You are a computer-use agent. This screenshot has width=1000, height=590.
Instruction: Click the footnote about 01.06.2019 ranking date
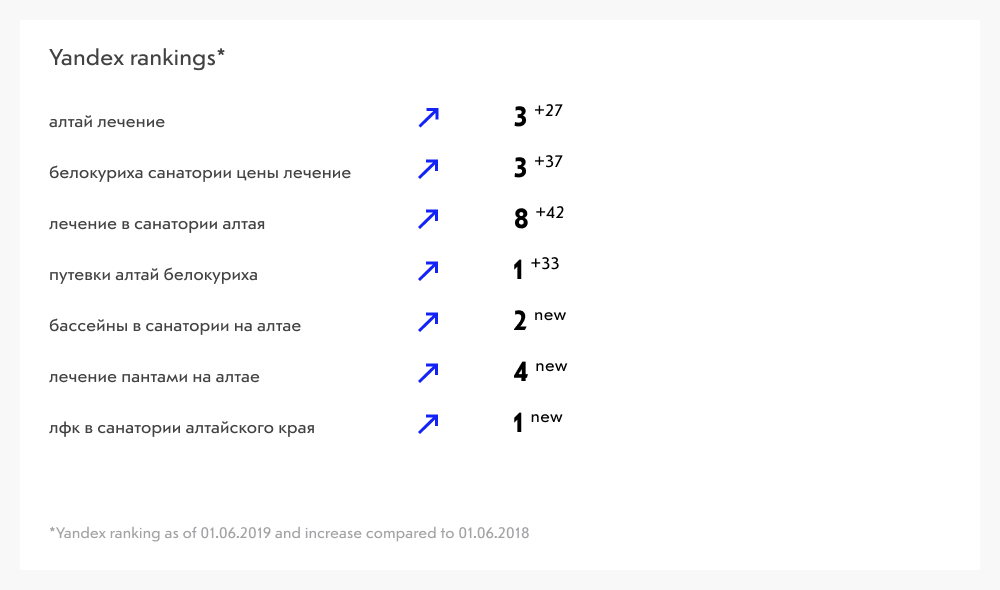(289, 533)
